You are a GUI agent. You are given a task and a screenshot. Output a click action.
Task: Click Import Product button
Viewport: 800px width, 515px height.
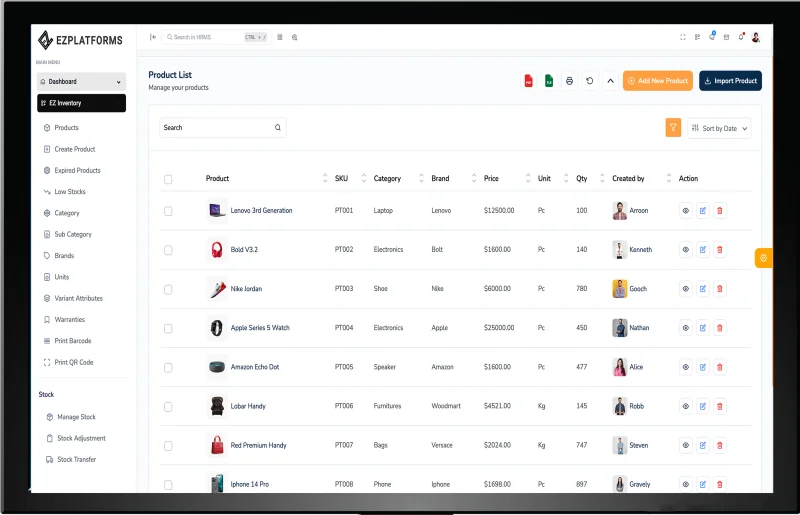coord(730,81)
